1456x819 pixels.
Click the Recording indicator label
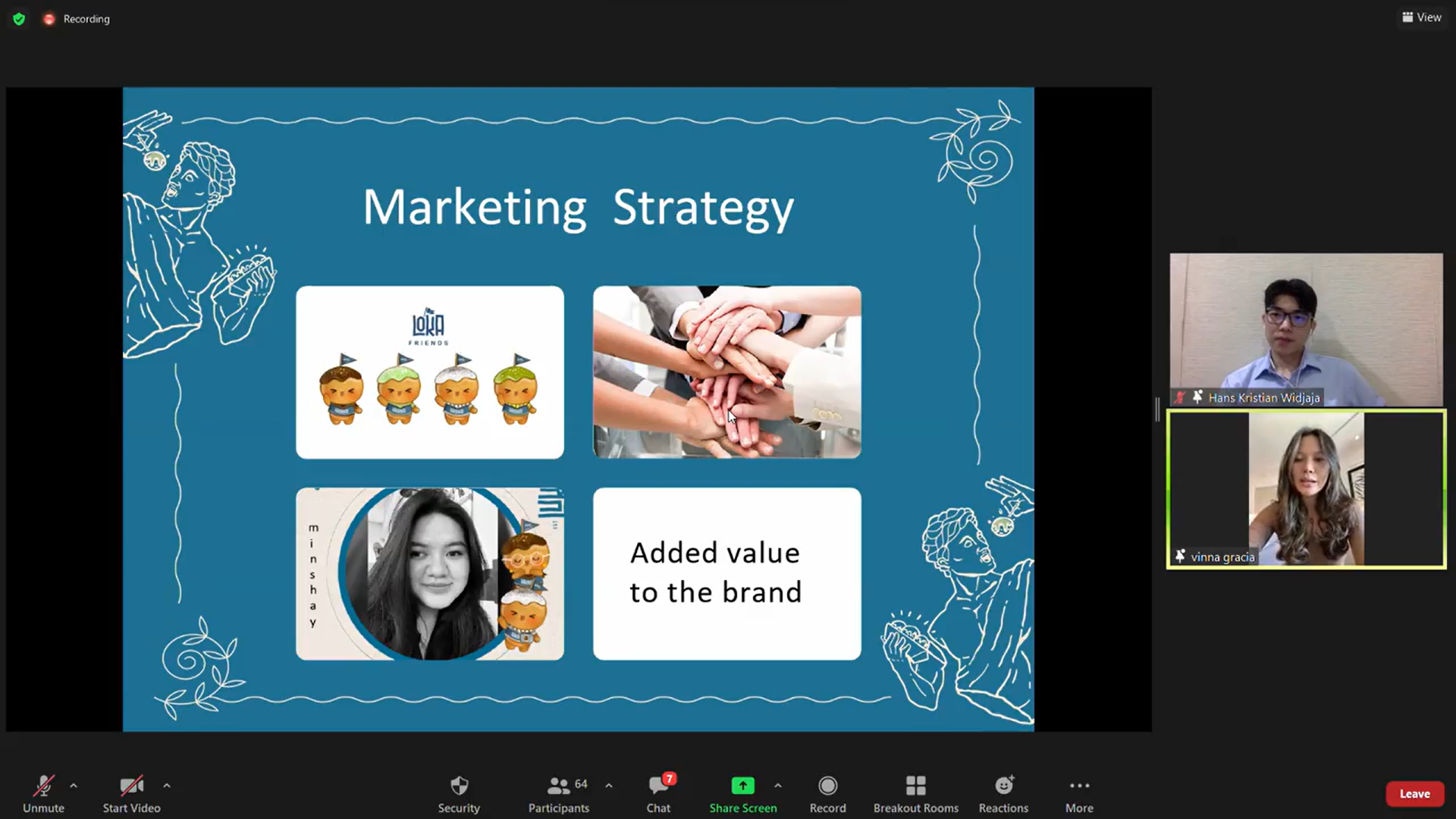[x=86, y=19]
